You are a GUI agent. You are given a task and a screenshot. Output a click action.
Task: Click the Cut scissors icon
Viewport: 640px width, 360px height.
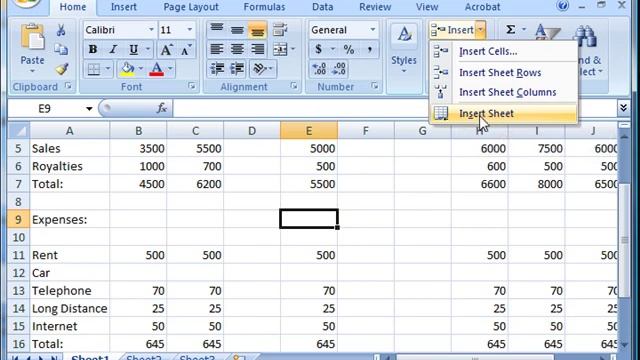[x=61, y=30]
